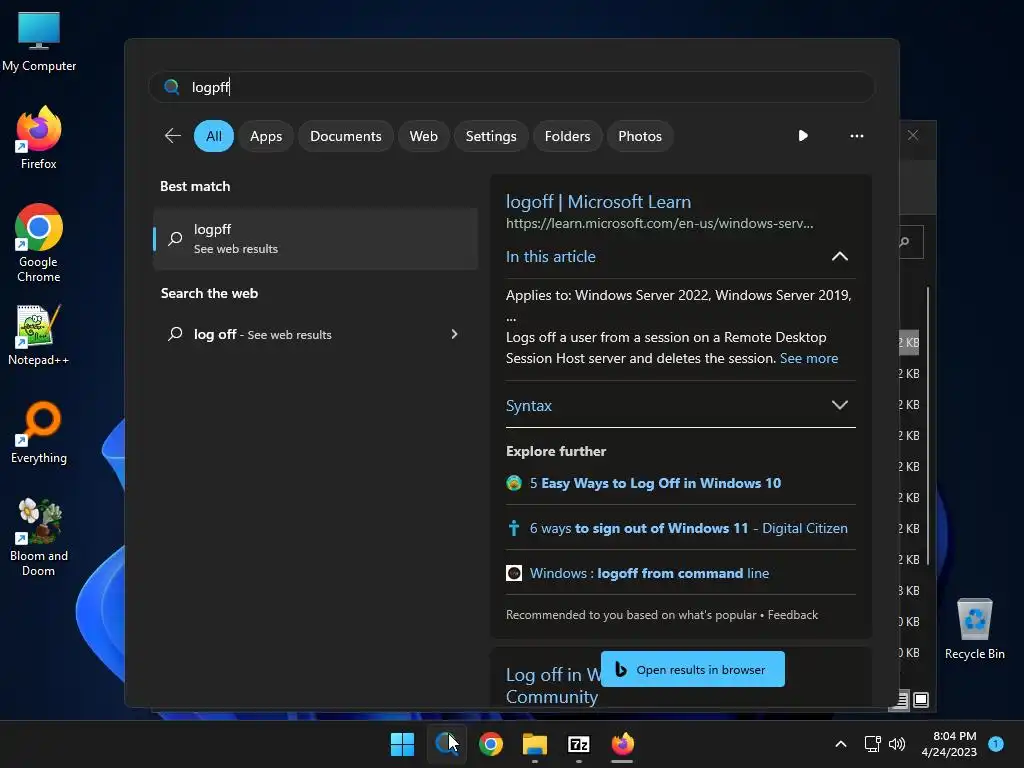Screen dimensions: 1024x768
Task: Select the Settings filter tab
Action: 490,136
